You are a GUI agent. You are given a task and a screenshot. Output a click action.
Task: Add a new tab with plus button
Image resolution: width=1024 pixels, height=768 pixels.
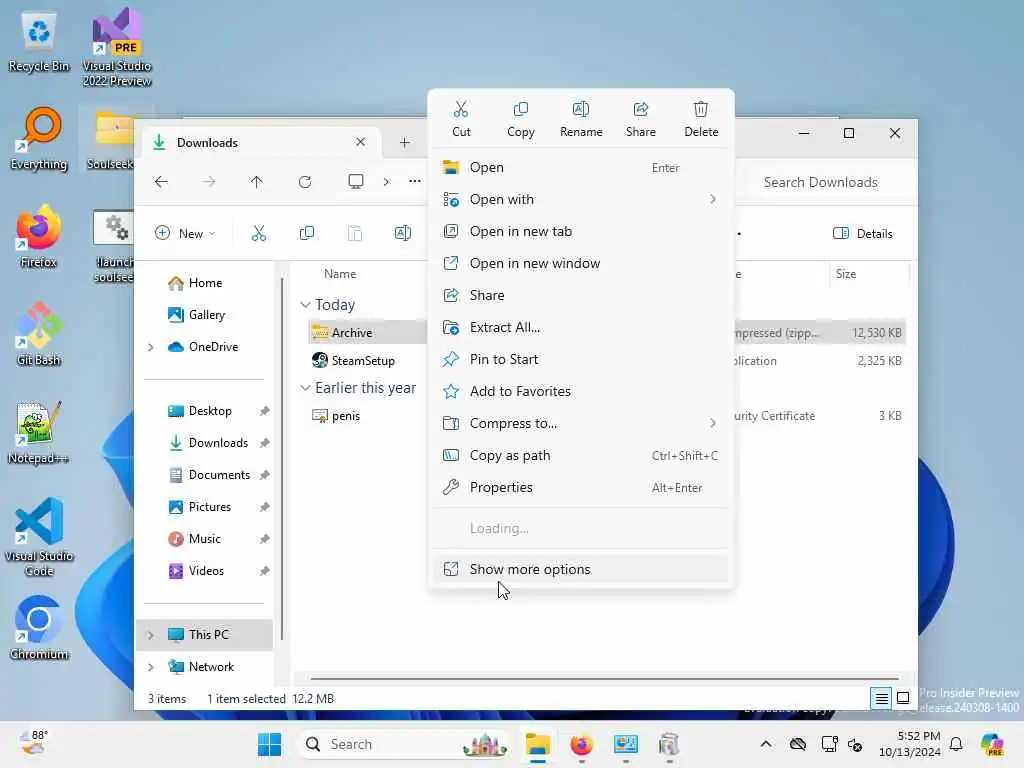pyautogui.click(x=404, y=142)
